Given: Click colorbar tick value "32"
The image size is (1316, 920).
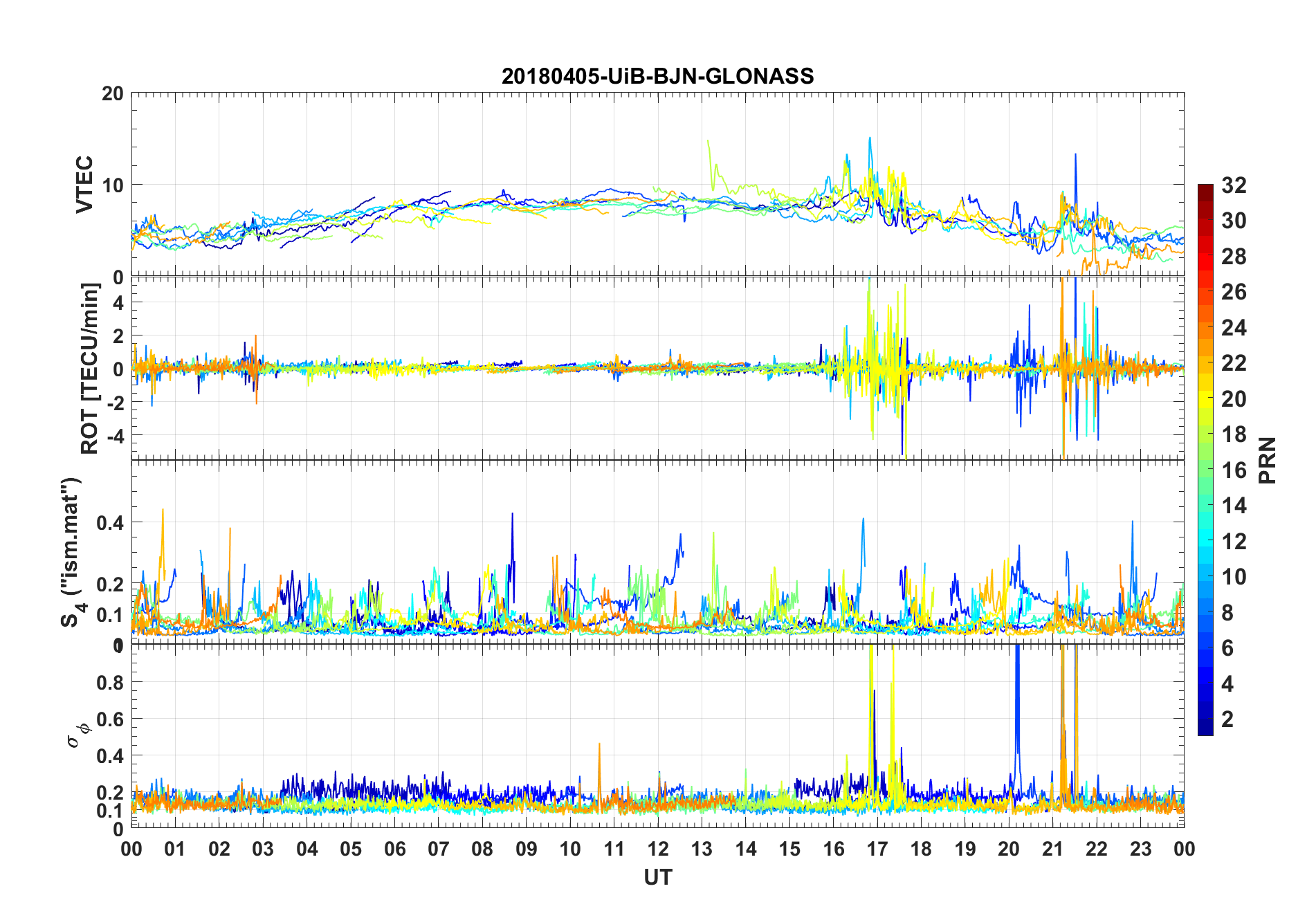Looking at the screenshot, I should [1234, 185].
